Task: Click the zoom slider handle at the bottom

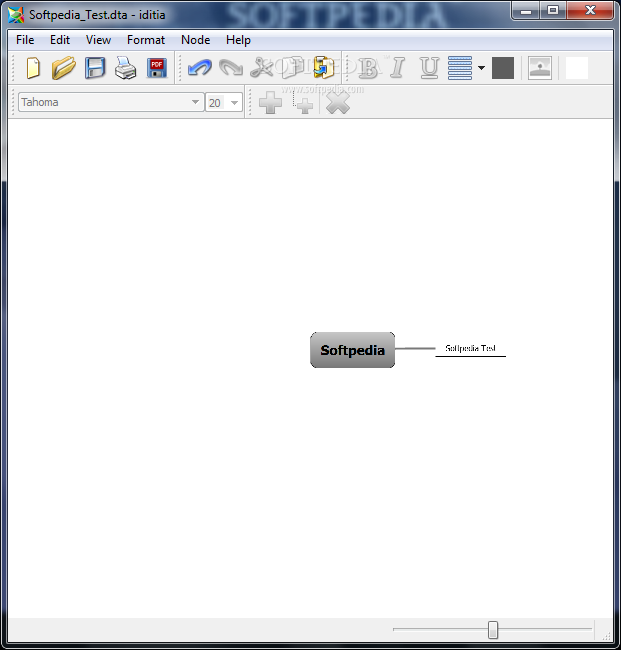Action: pyautogui.click(x=493, y=630)
